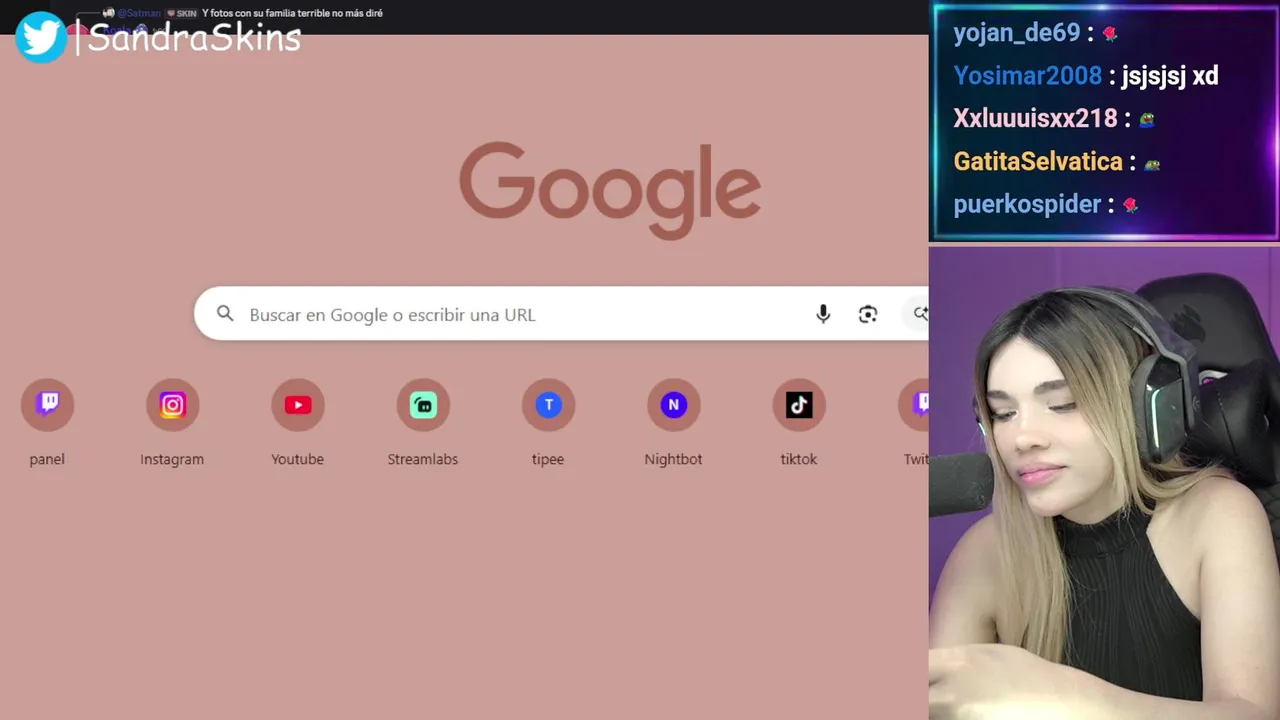Click the tiktok shortcut label
The width and height of the screenshot is (1280, 720).
[798, 459]
